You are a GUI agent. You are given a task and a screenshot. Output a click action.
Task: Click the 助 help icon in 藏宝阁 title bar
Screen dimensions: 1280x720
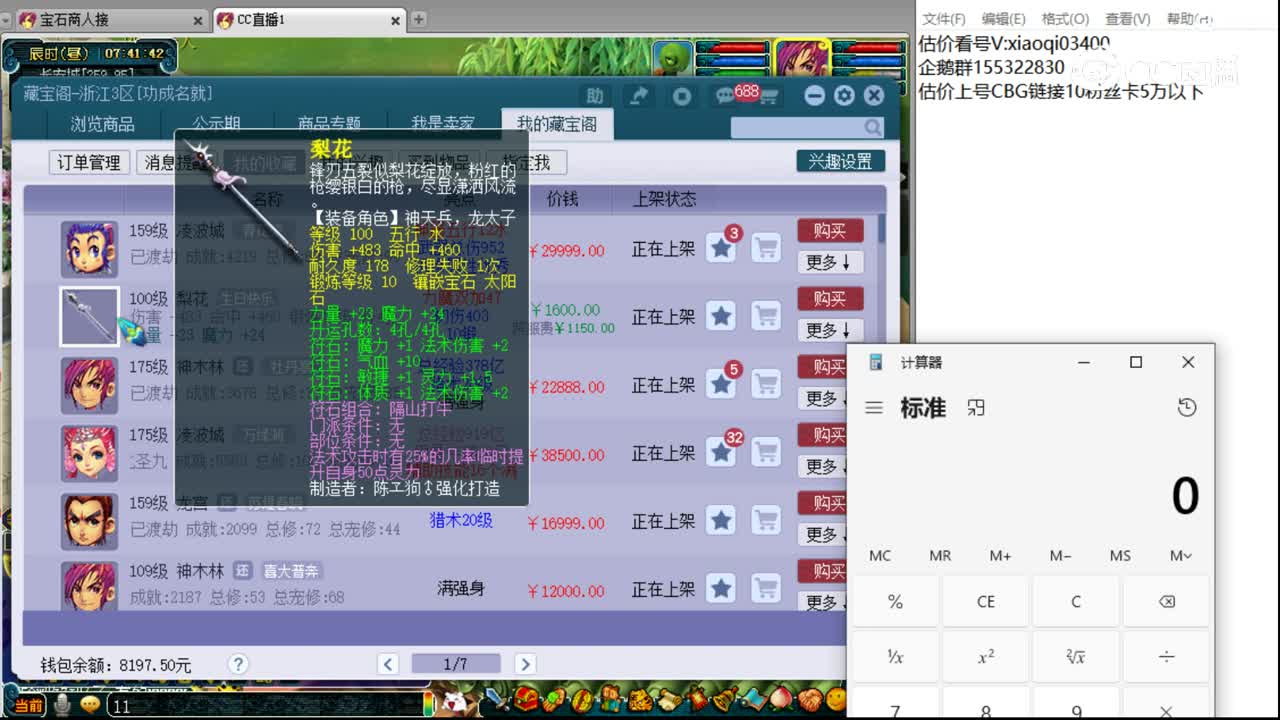click(x=595, y=96)
